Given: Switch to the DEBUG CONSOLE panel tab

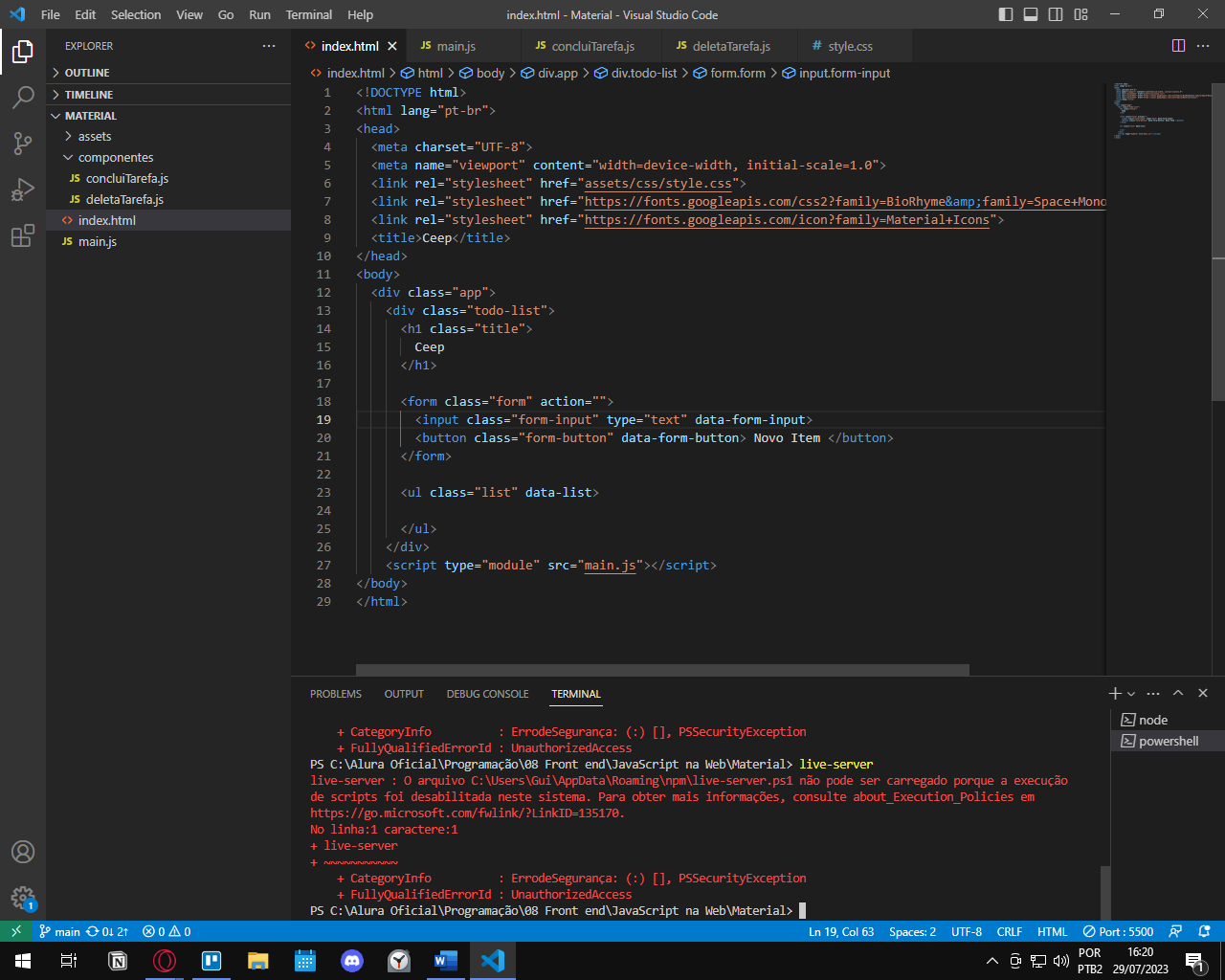Looking at the screenshot, I should pyautogui.click(x=487, y=694).
